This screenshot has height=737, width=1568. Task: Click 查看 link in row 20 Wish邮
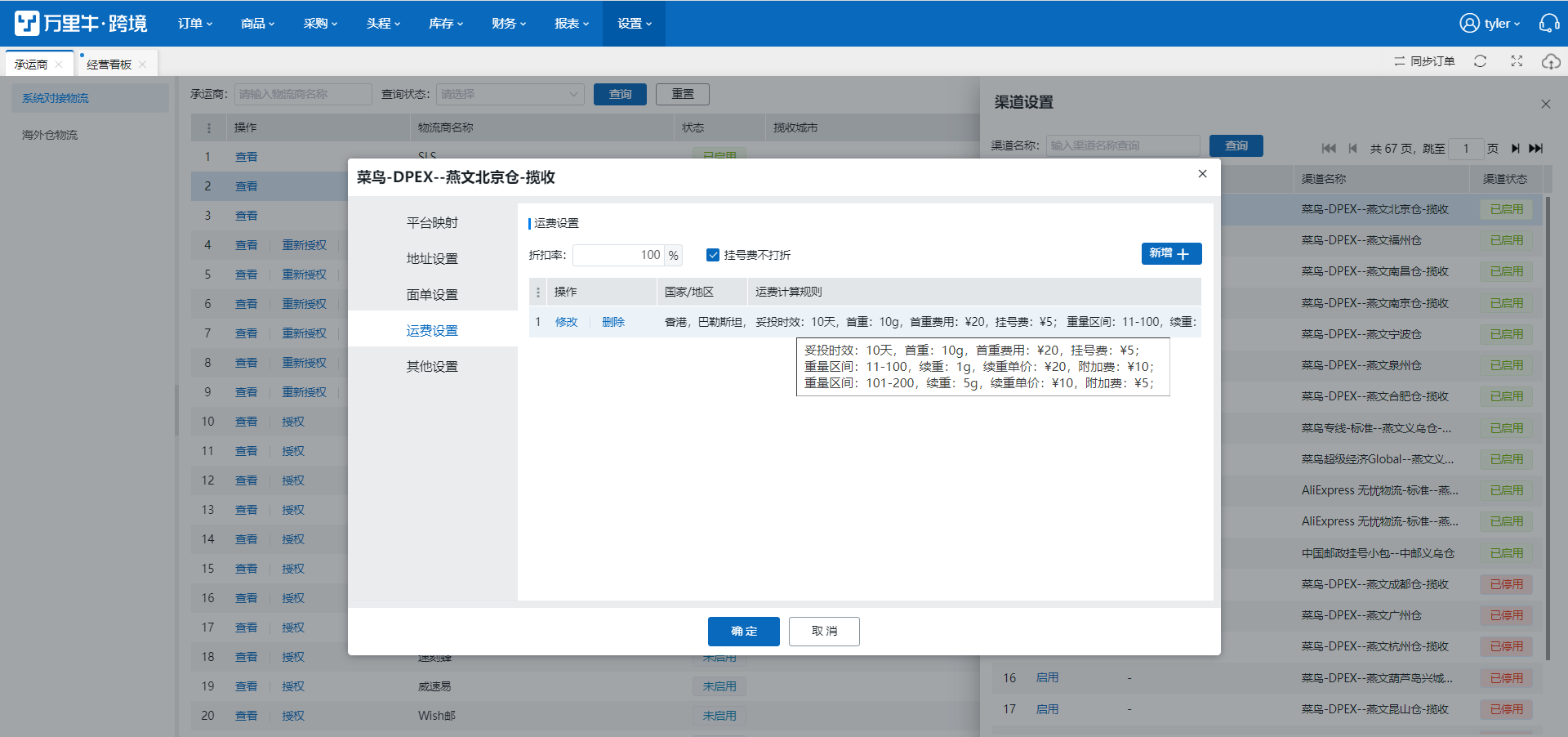click(x=246, y=716)
